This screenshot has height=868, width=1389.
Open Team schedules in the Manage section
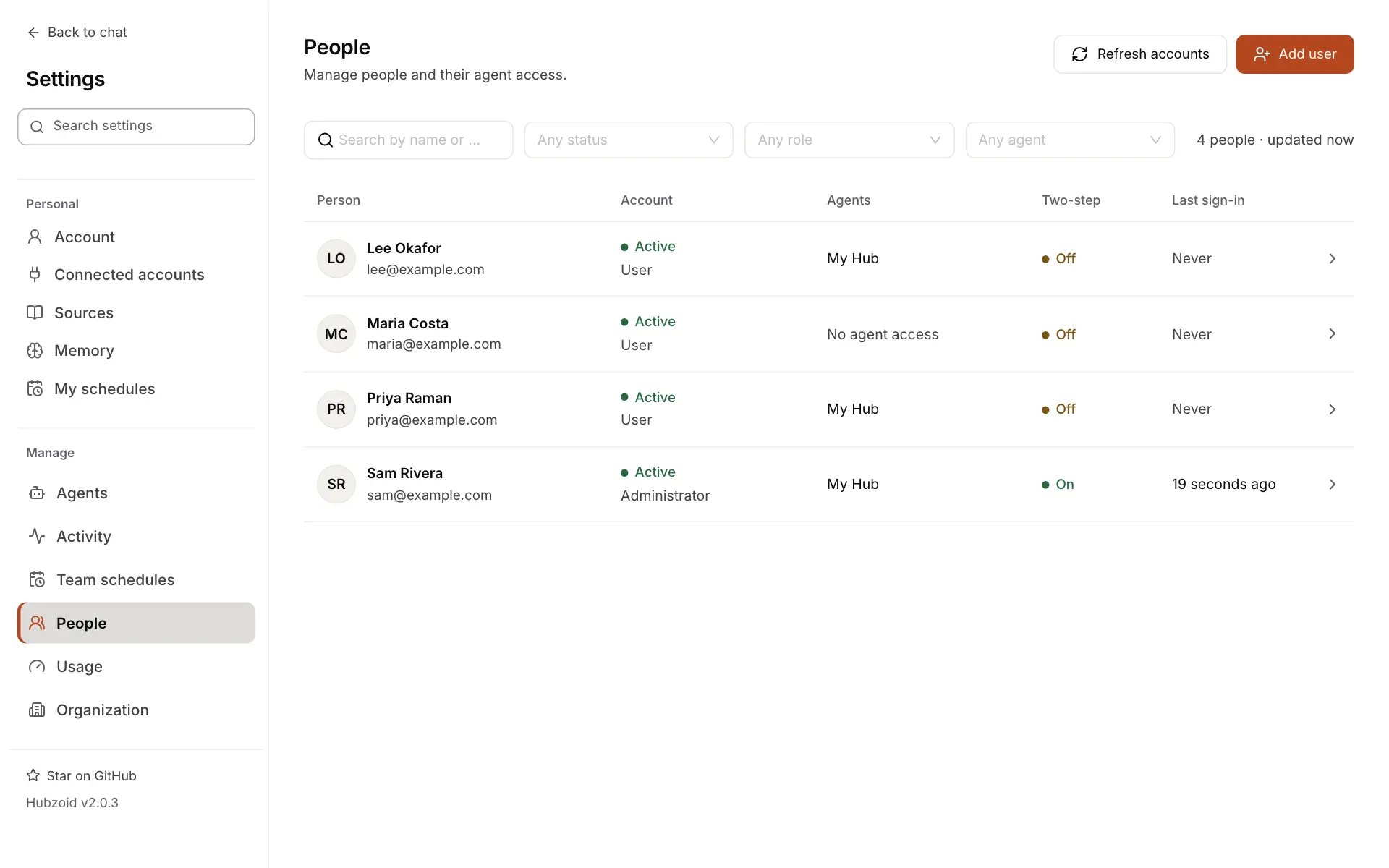[136, 579]
